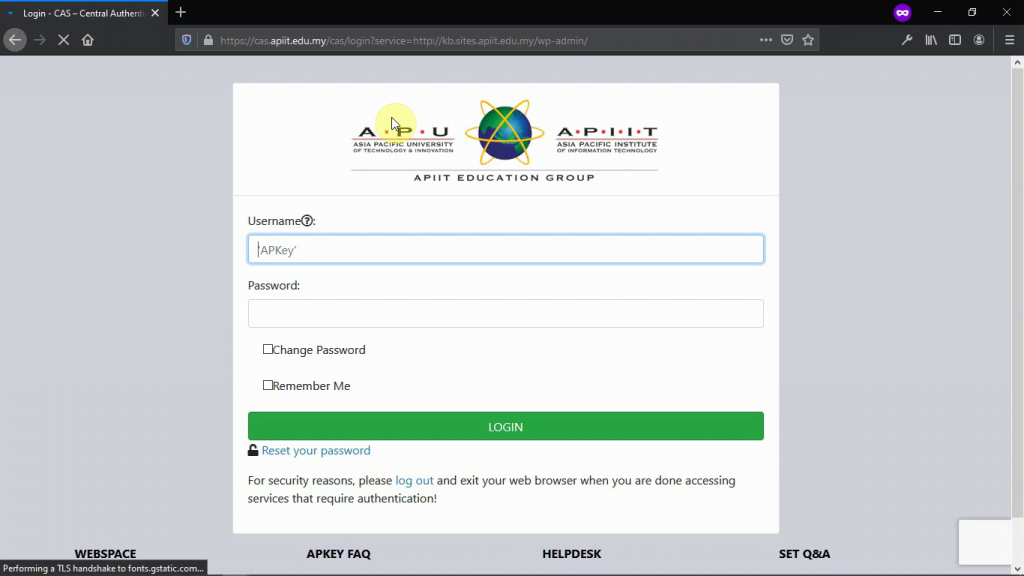1024x576 pixels.
Task: Click the private browsing mask icon
Action: pos(903,12)
